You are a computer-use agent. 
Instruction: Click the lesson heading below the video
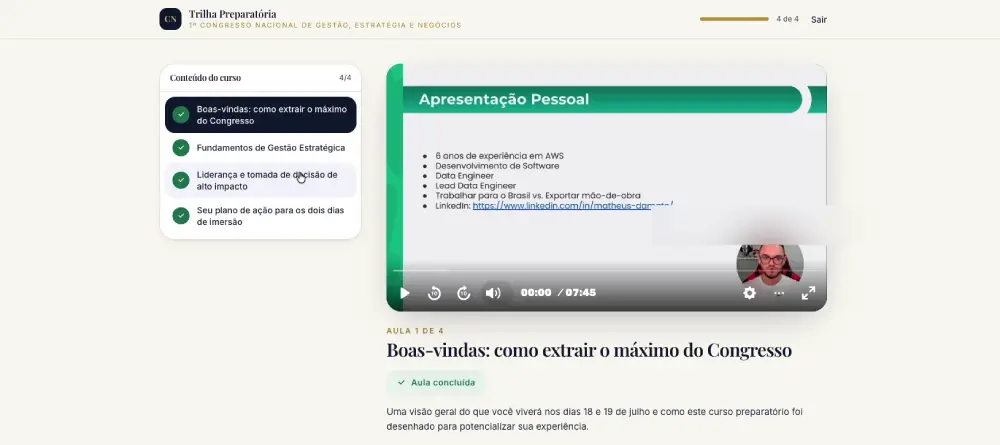(589, 350)
